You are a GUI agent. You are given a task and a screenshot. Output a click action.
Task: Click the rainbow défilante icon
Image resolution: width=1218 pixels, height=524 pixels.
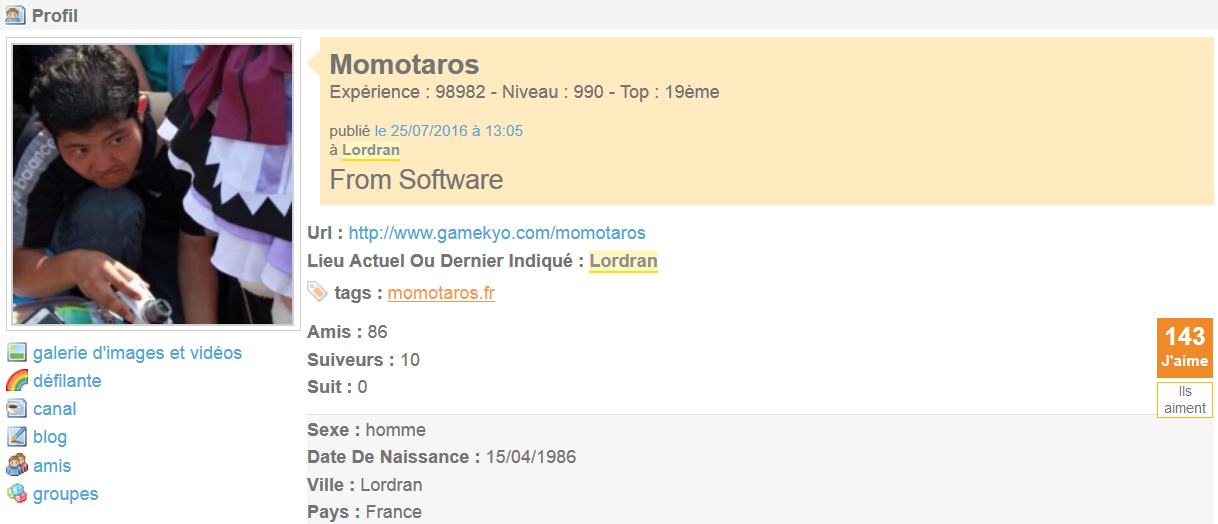(17, 381)
